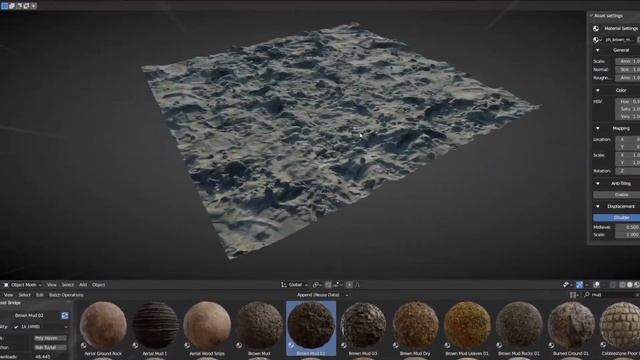Image resolution: width=640 pixels, height=360 pixels.
Task: Adjust the displacement Scale 1.000 field
Action: (x=628, y=235)
